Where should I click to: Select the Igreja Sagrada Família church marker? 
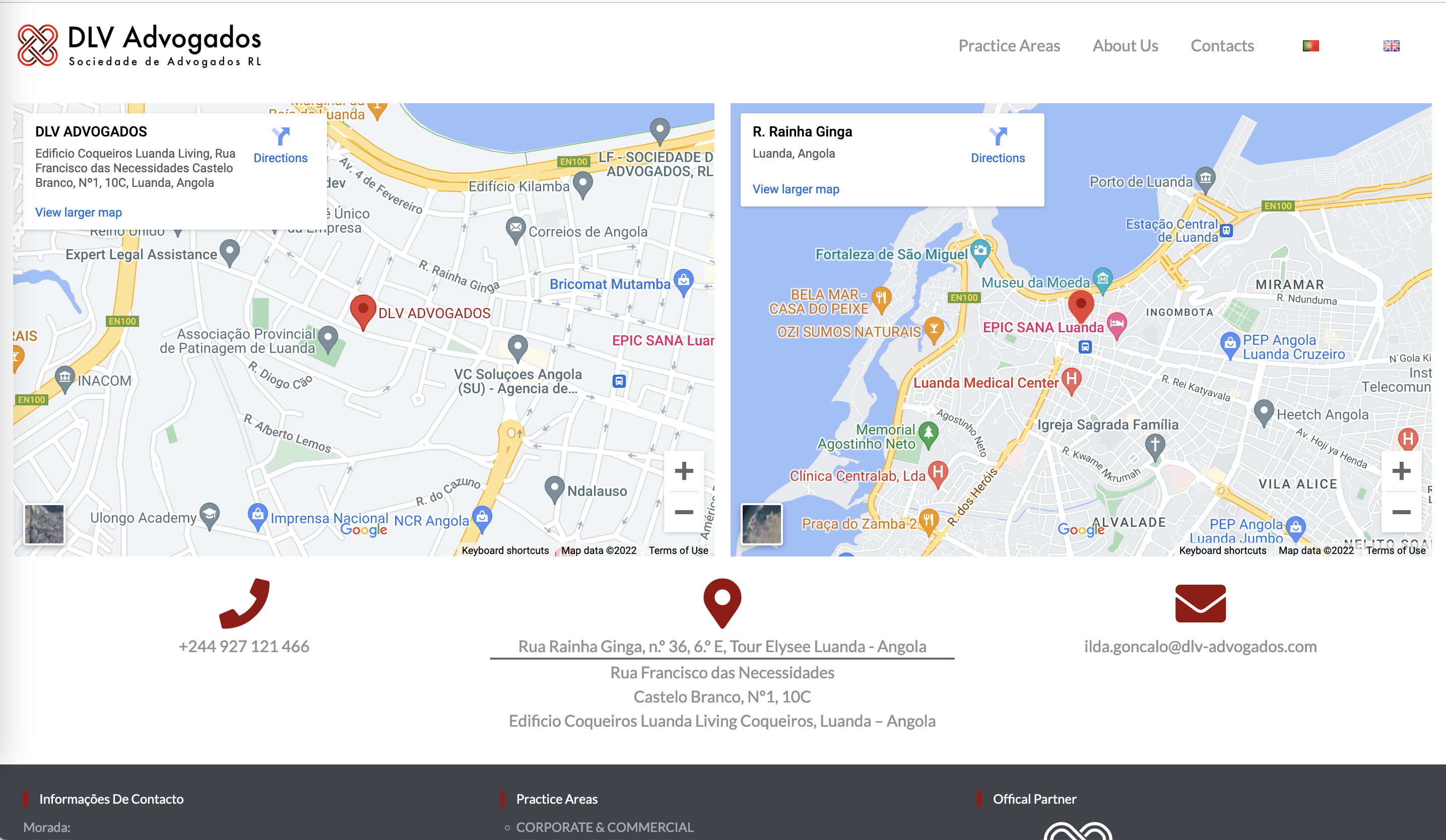1154,448
